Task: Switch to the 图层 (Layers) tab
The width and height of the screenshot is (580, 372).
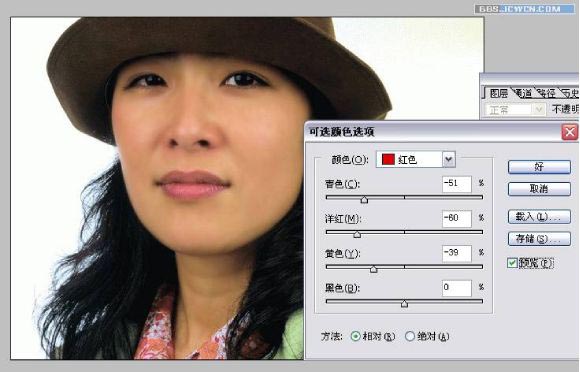Action: (499, 94)
